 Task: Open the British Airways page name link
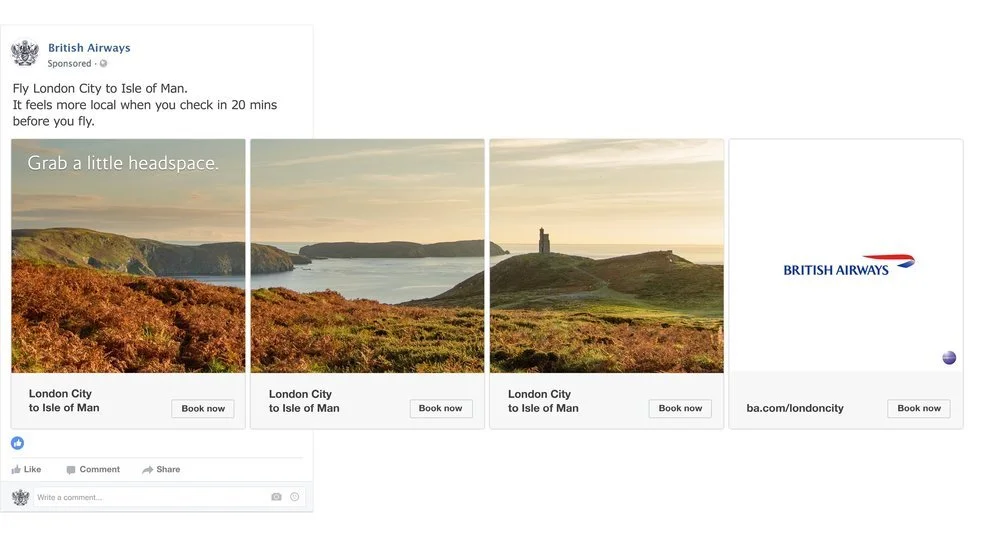pyautogui.click(x=89, y=48)
